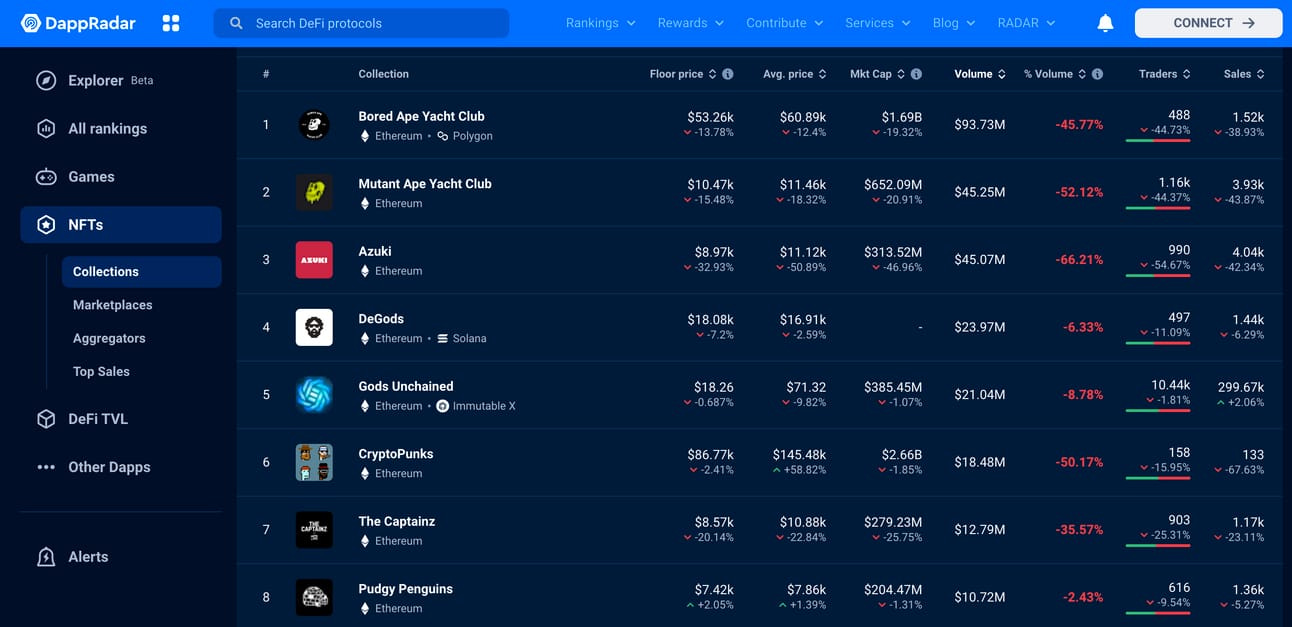Image resolution: width=1292 pixels, height=627 pixels.
Task: Click The Captainz collection logo
Action: click(x=314, y=530)
